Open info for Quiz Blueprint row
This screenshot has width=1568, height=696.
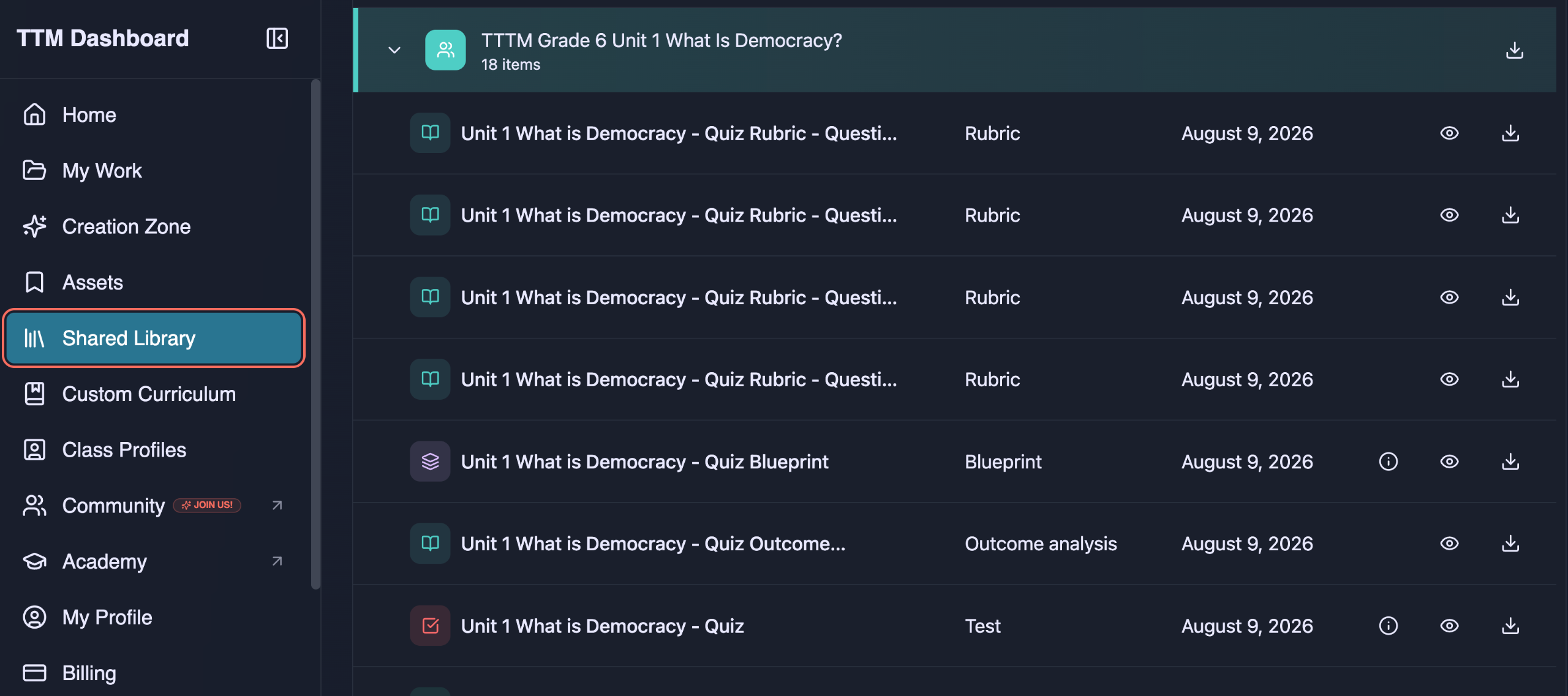pyautogui.click(x=1389, y=462)
